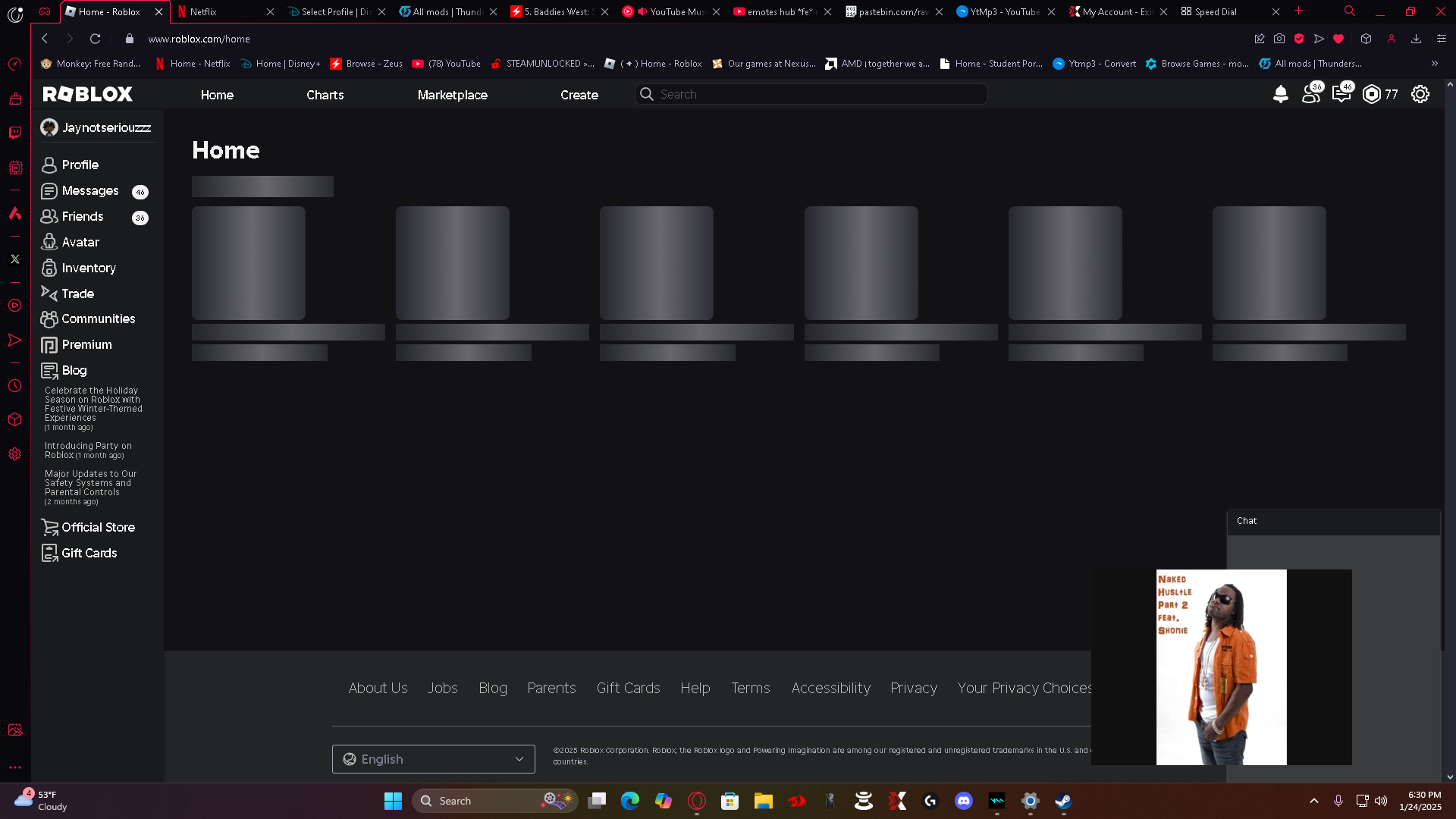The height and width of the screenshot is (819, 1456).
Task: Show hidden system tray icons
Action: [x=1313, y=801]
